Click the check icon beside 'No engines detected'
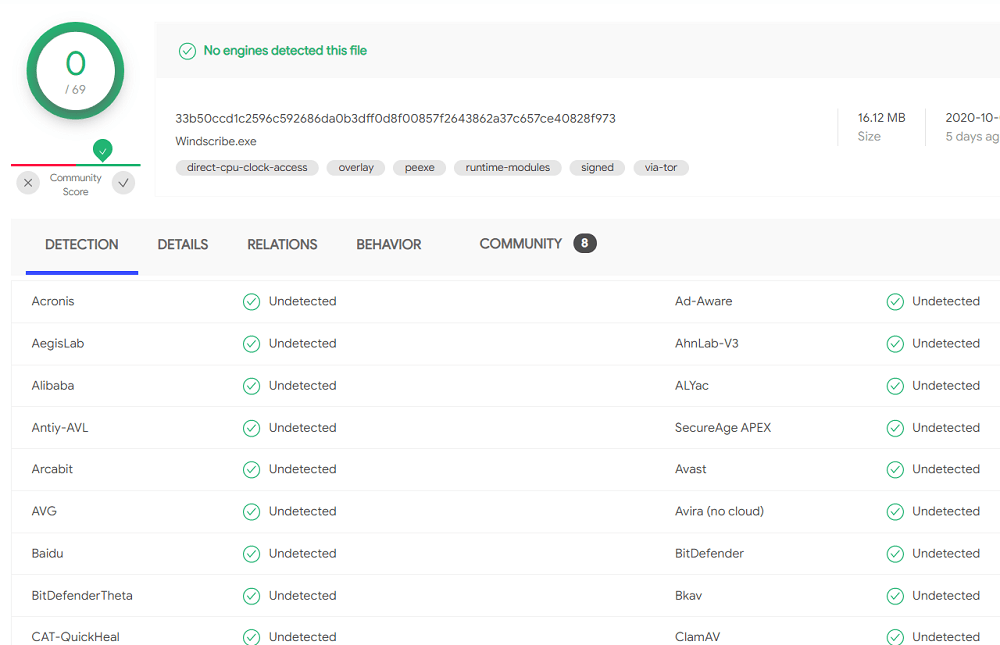This screenshot has width=1000, height=645. pos(188,51)
